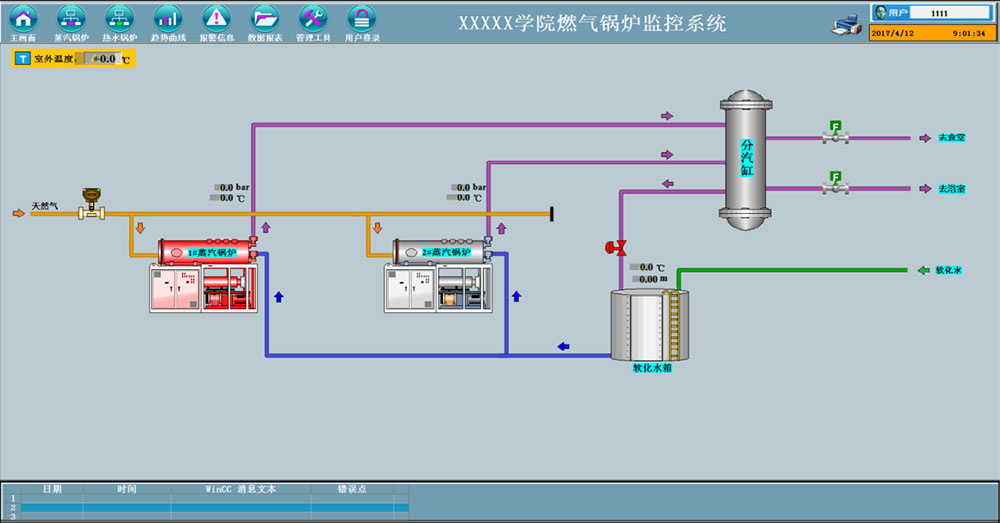This screenshot has width=1000, height=523.
Task: Click the flow meter on 去浴室 line
Action: coord(835,182)
